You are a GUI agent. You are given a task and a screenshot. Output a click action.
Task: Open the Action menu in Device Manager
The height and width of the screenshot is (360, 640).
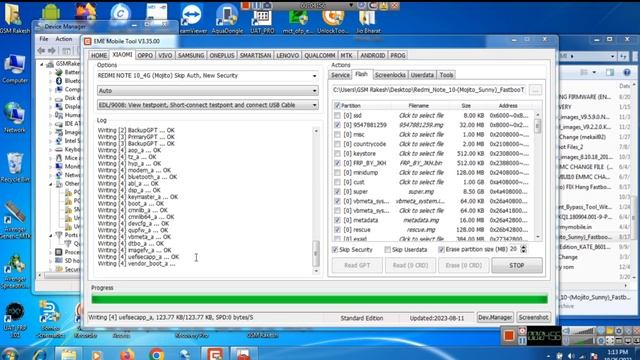64,39
